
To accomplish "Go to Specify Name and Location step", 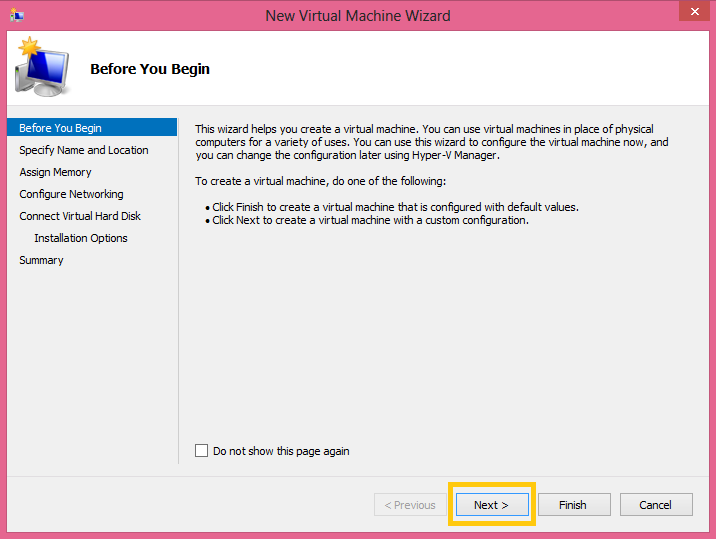I will 84,150.
